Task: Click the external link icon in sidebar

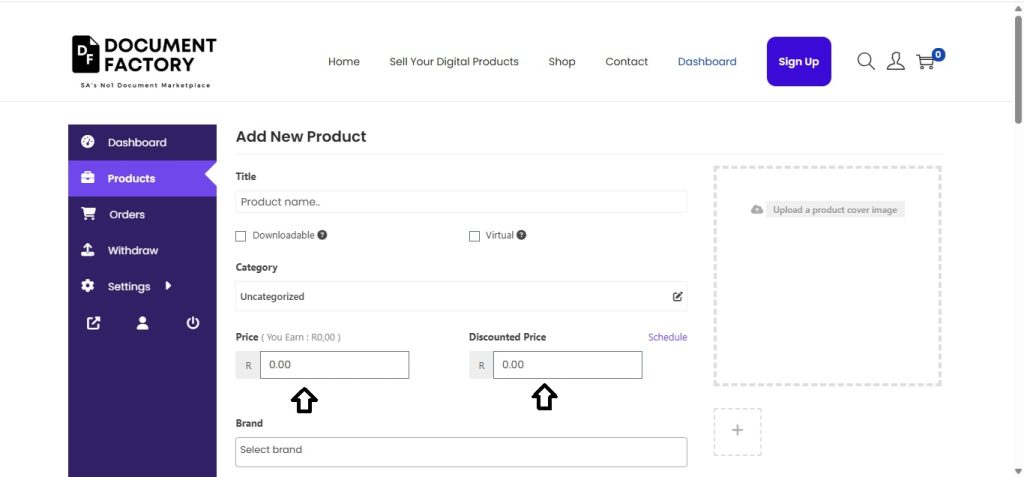Action: pyautogui.click(x=93, y=323)
